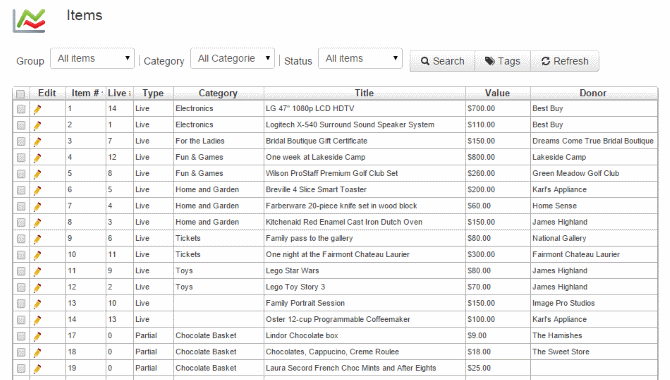
Task: Edit Lindor Chocolate box item
Action: coord(37,337)
